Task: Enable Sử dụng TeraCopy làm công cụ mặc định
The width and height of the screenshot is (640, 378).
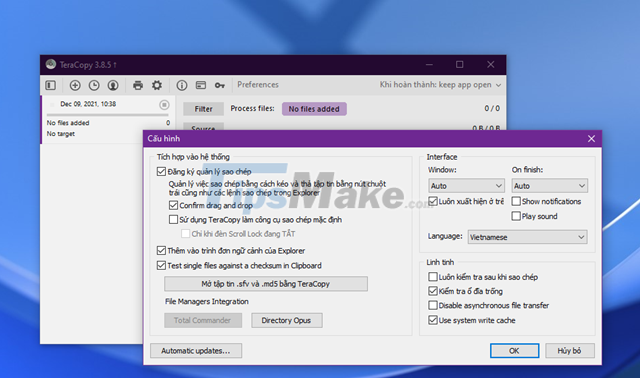Action: click(173, 220)
